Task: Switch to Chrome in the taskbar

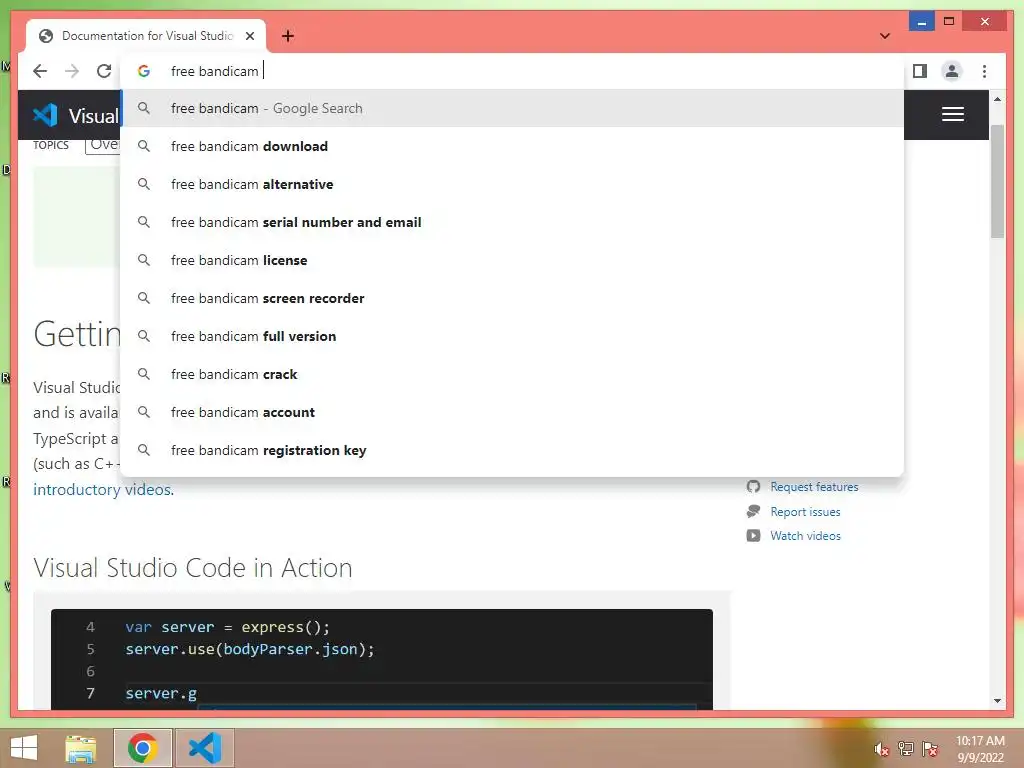Action: (x=142, y=748)
